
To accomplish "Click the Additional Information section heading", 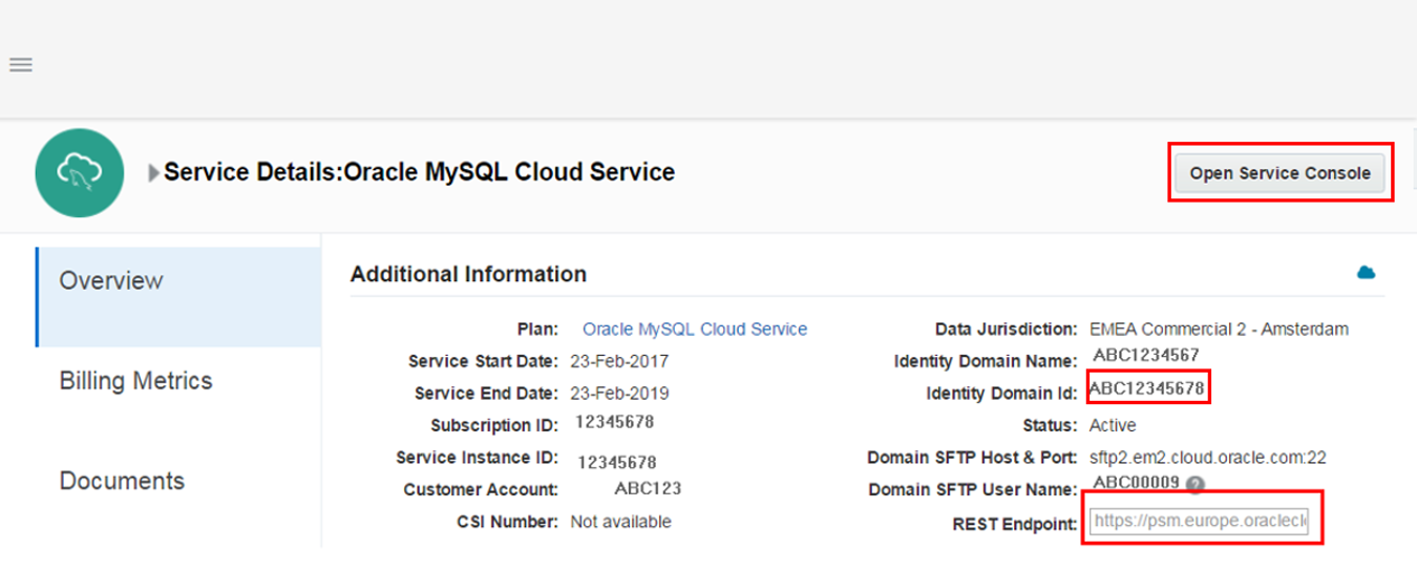I will coord(468,274).
